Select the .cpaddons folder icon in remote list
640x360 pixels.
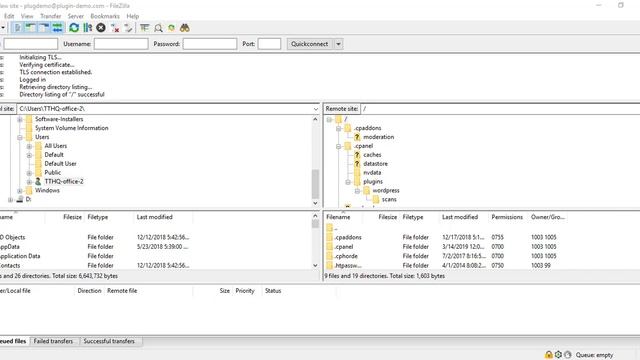point(330,237)
